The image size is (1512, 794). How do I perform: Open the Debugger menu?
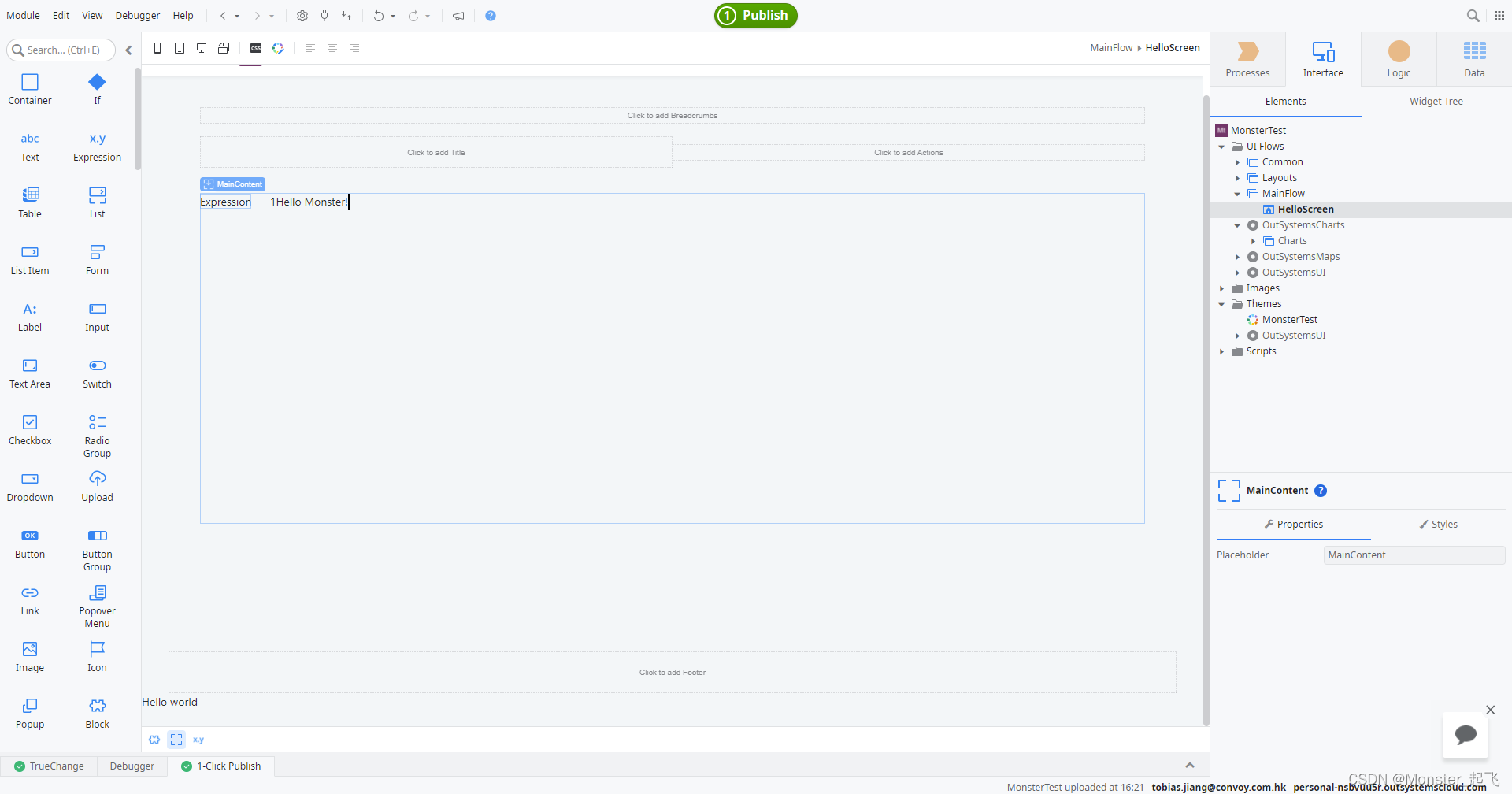pos(138,16)
